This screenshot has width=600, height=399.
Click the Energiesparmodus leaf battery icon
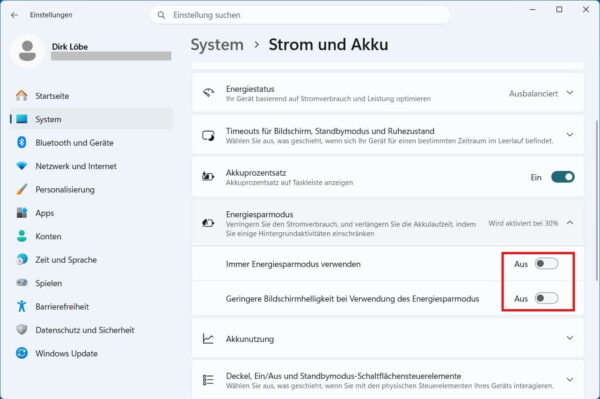(208, 223)
